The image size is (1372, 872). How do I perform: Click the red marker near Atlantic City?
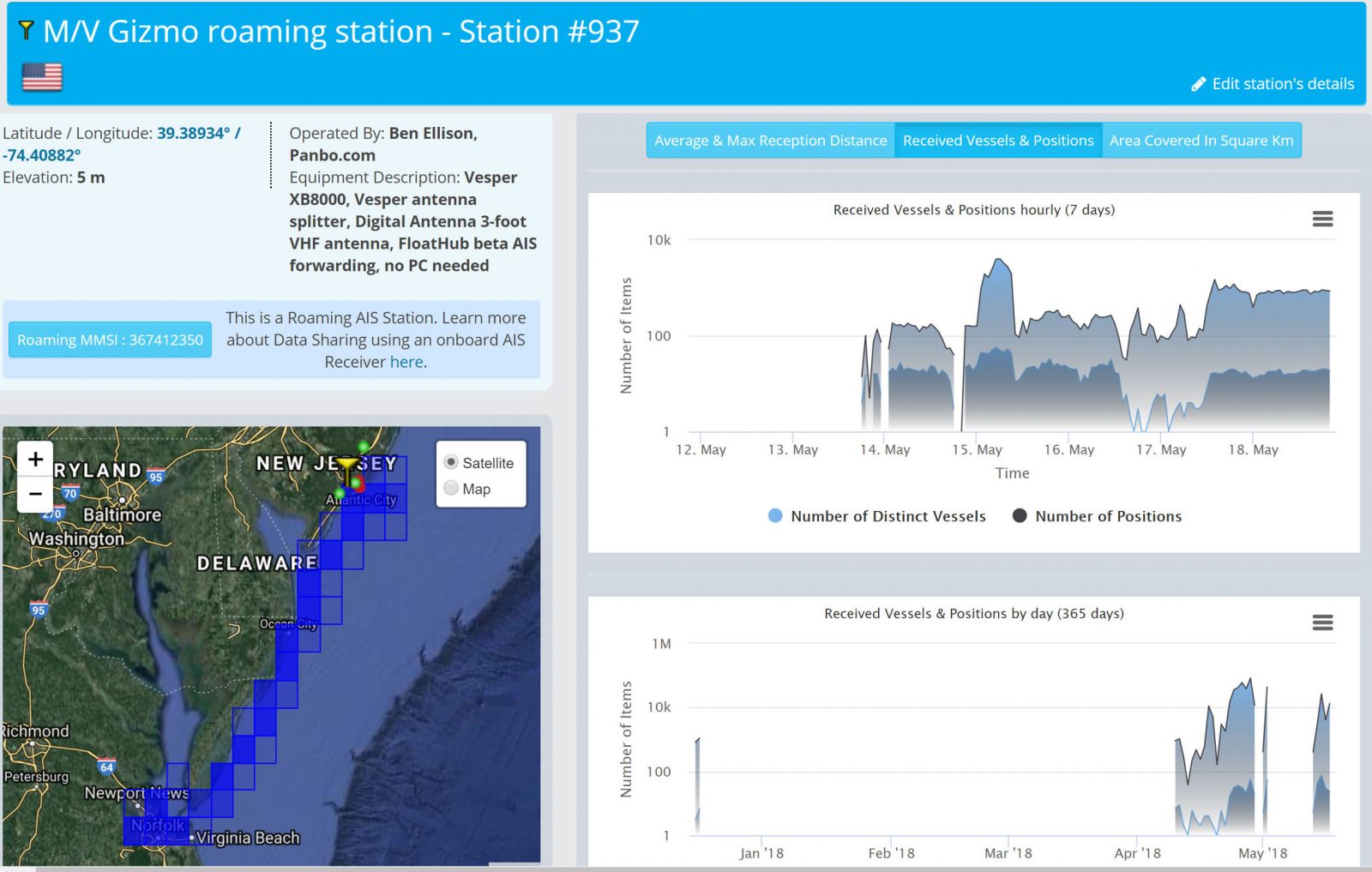(359, 486)
